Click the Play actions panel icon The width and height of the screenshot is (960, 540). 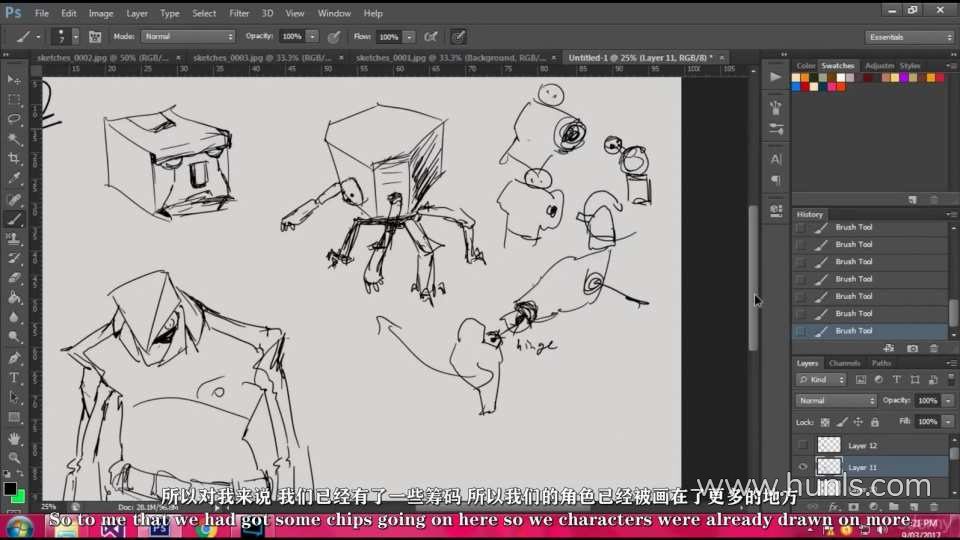pyautogui.click(x=776, y=77)
